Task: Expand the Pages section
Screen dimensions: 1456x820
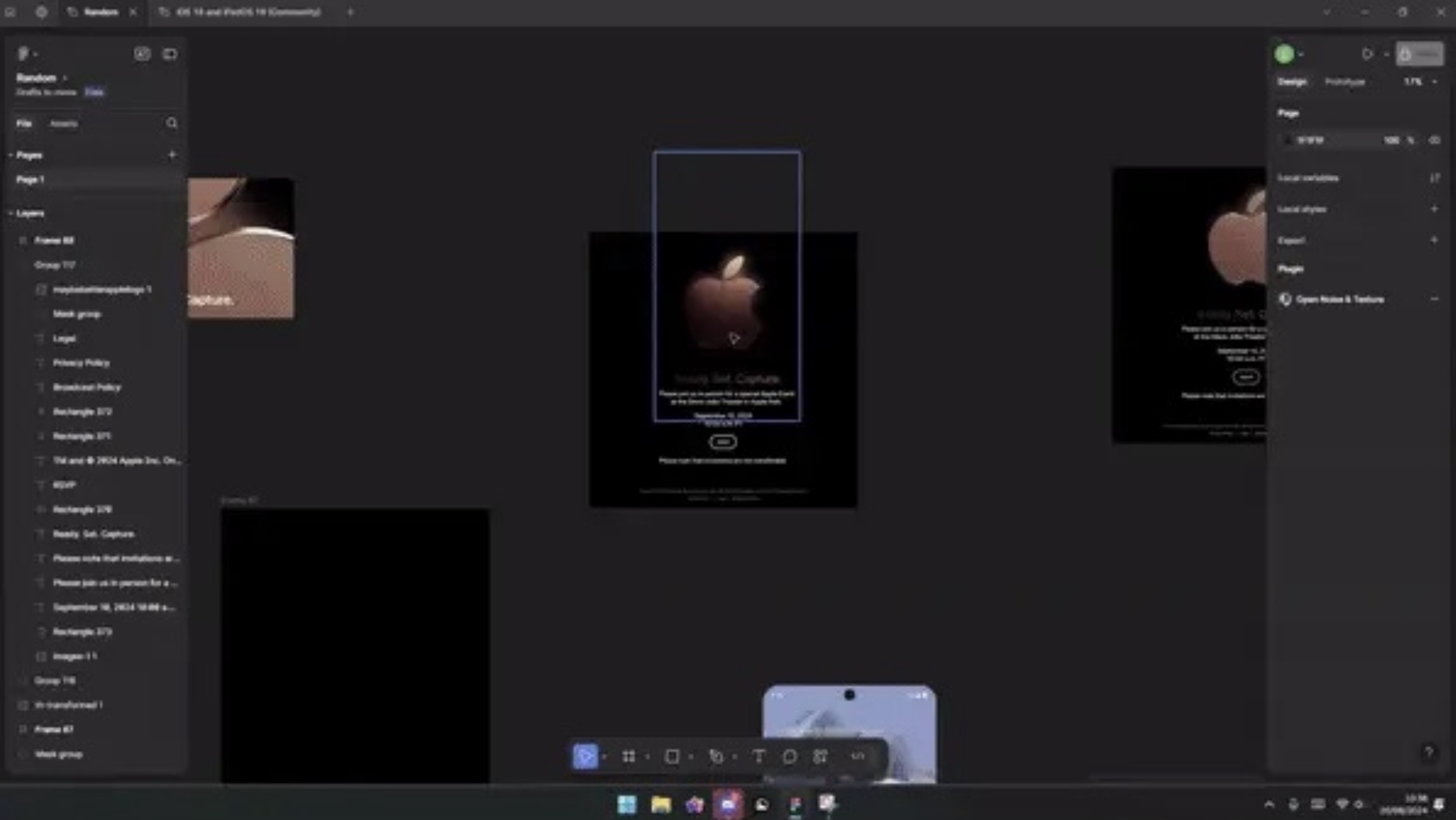Action: pyautogui.click(x=10, y=154)
